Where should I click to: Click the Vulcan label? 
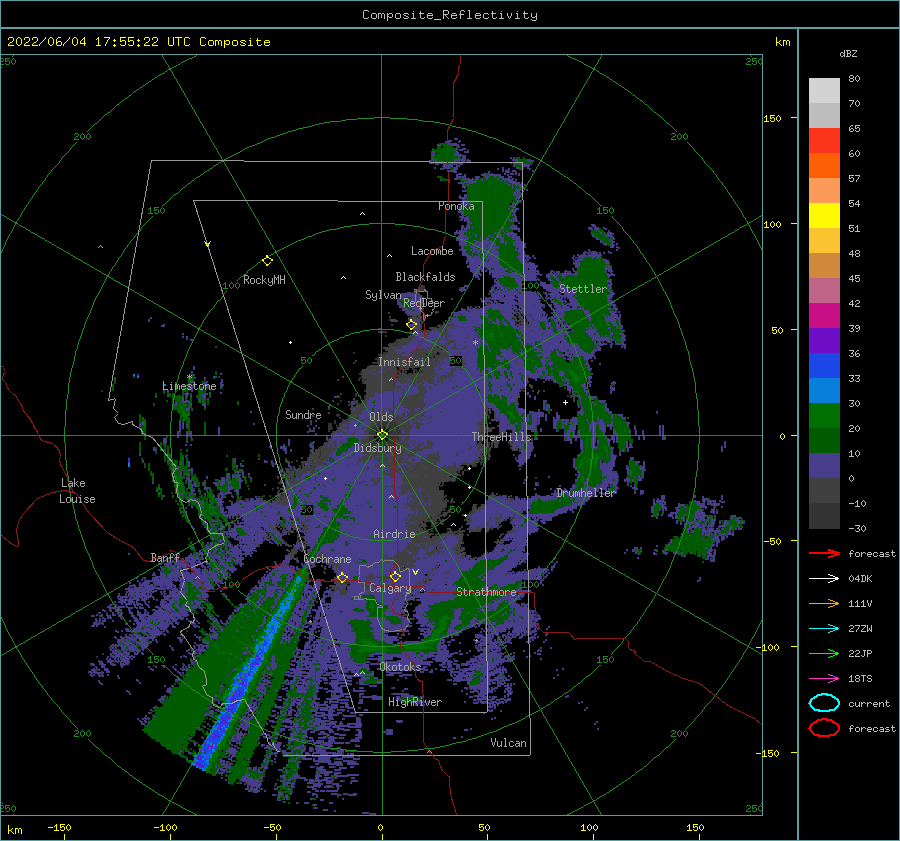[509, 743]
